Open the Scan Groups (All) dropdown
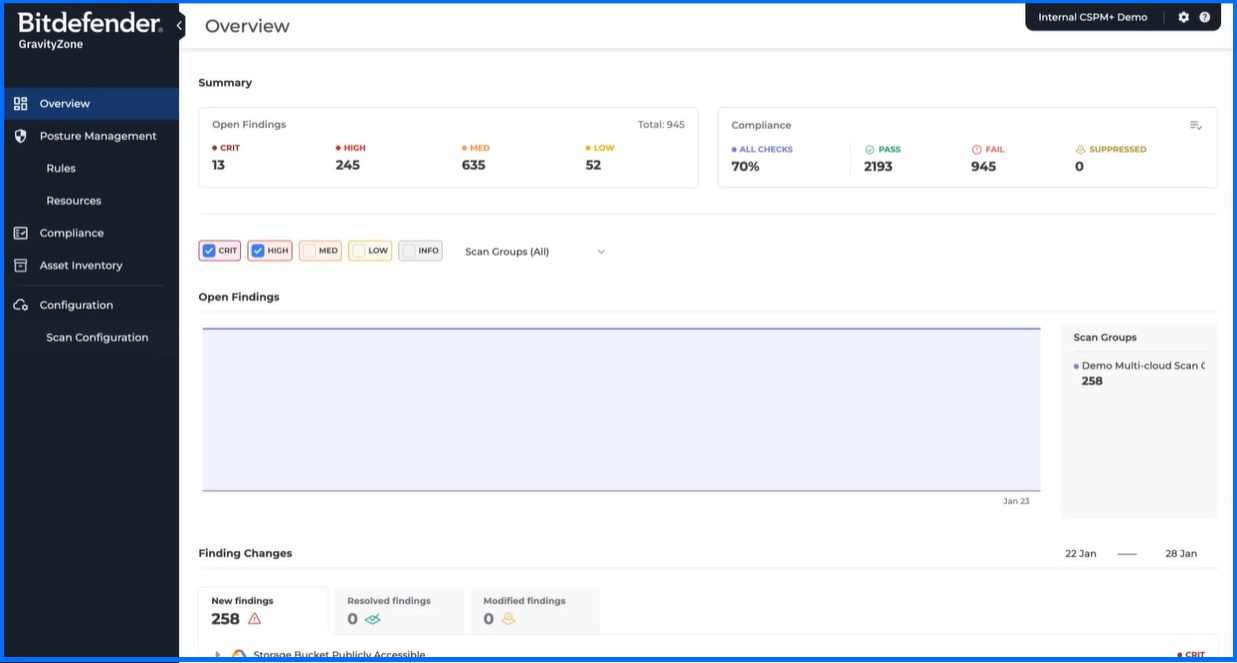 535,251
